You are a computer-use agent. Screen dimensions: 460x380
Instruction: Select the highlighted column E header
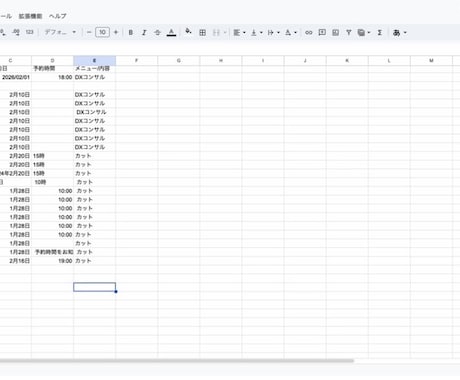(95, 60)
